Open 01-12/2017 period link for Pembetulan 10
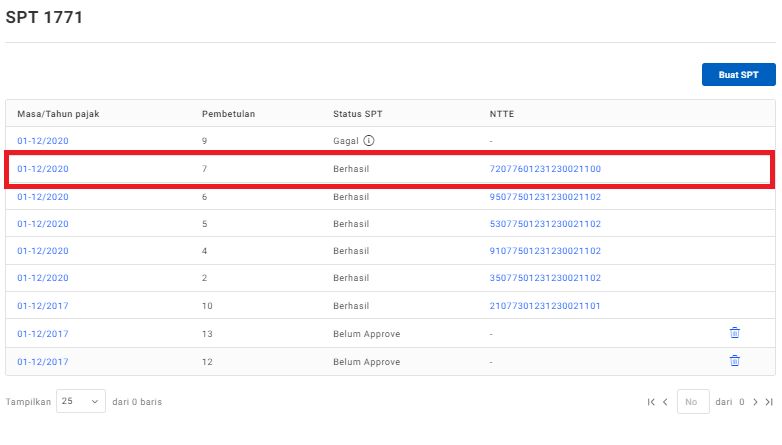 43,306
